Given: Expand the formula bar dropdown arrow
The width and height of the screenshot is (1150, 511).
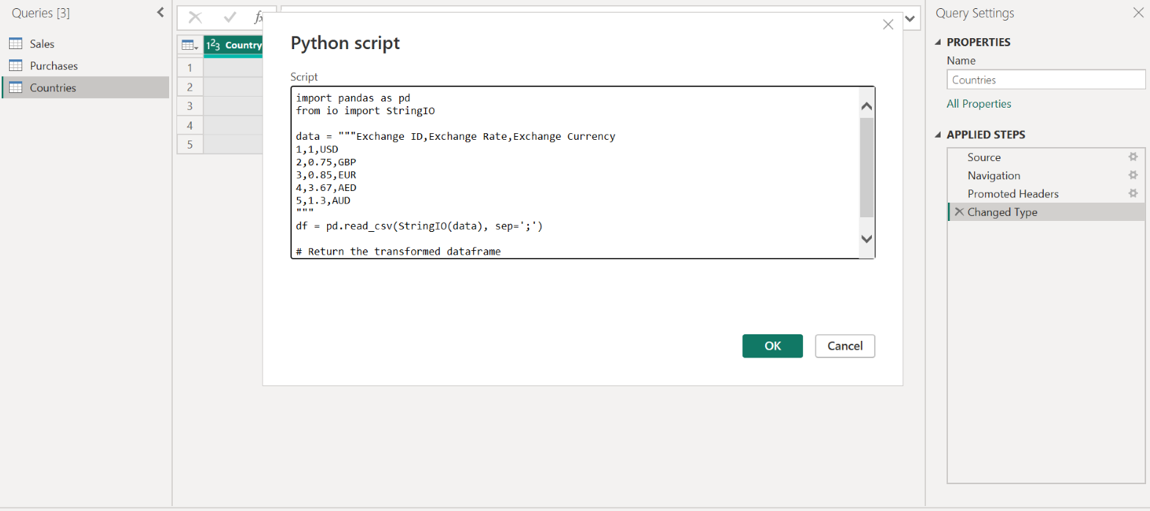Looking at the screenshot, I should pyautogui.click(x=910, y=18).
